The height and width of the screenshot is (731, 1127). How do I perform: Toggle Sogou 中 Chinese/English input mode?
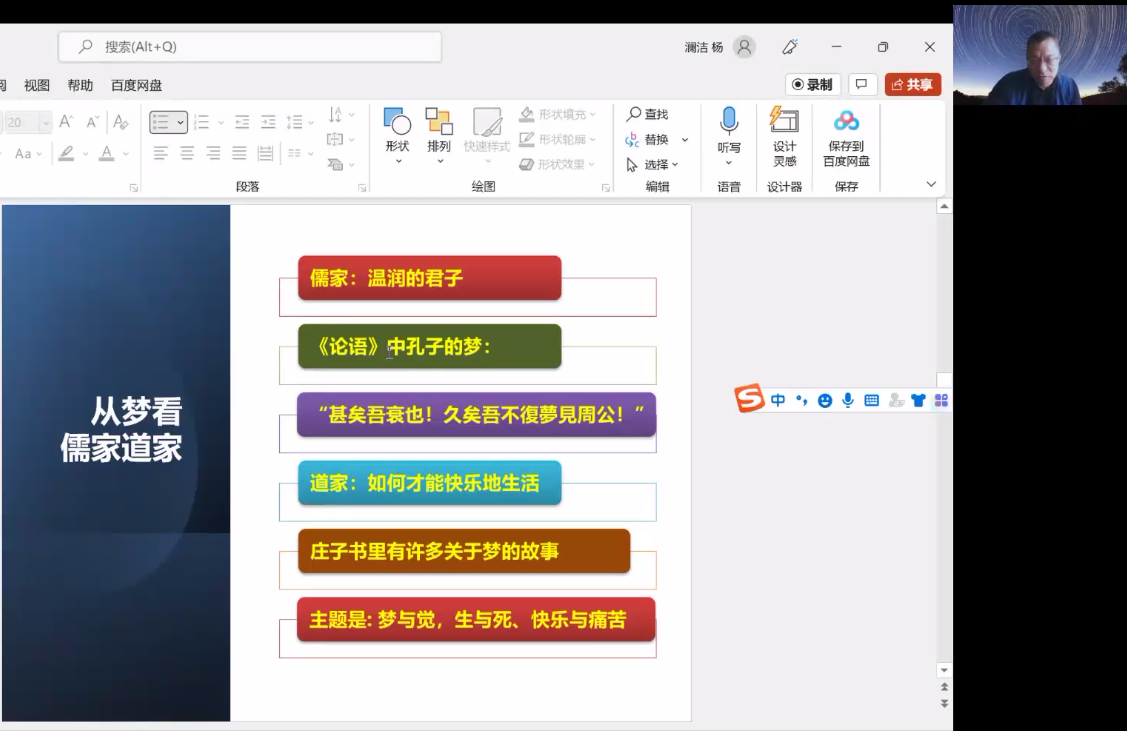778,400
